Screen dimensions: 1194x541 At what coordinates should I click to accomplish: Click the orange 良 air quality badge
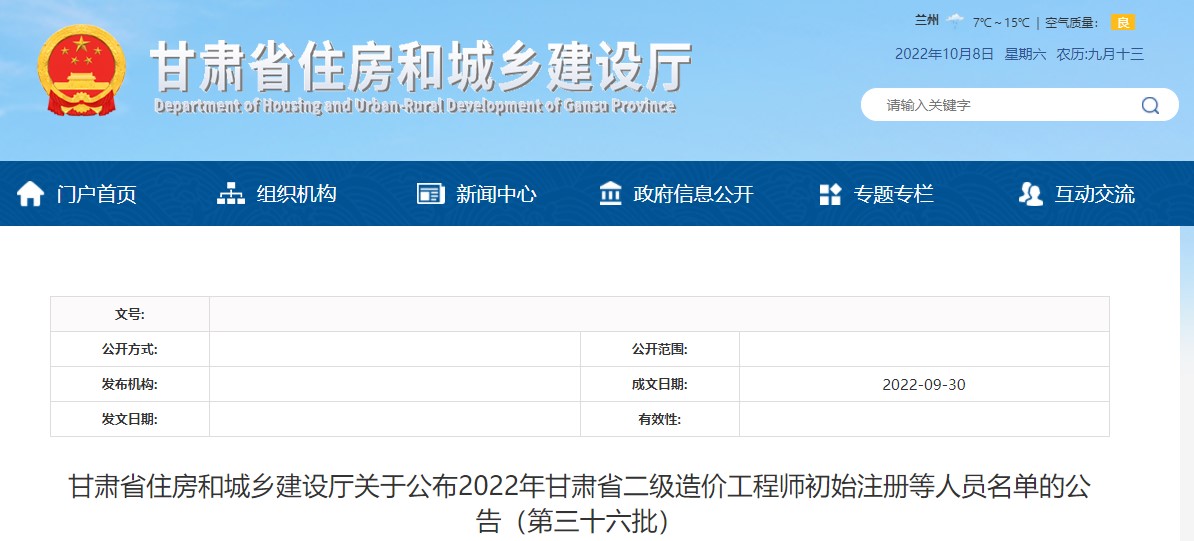[x=1123, y=22]
